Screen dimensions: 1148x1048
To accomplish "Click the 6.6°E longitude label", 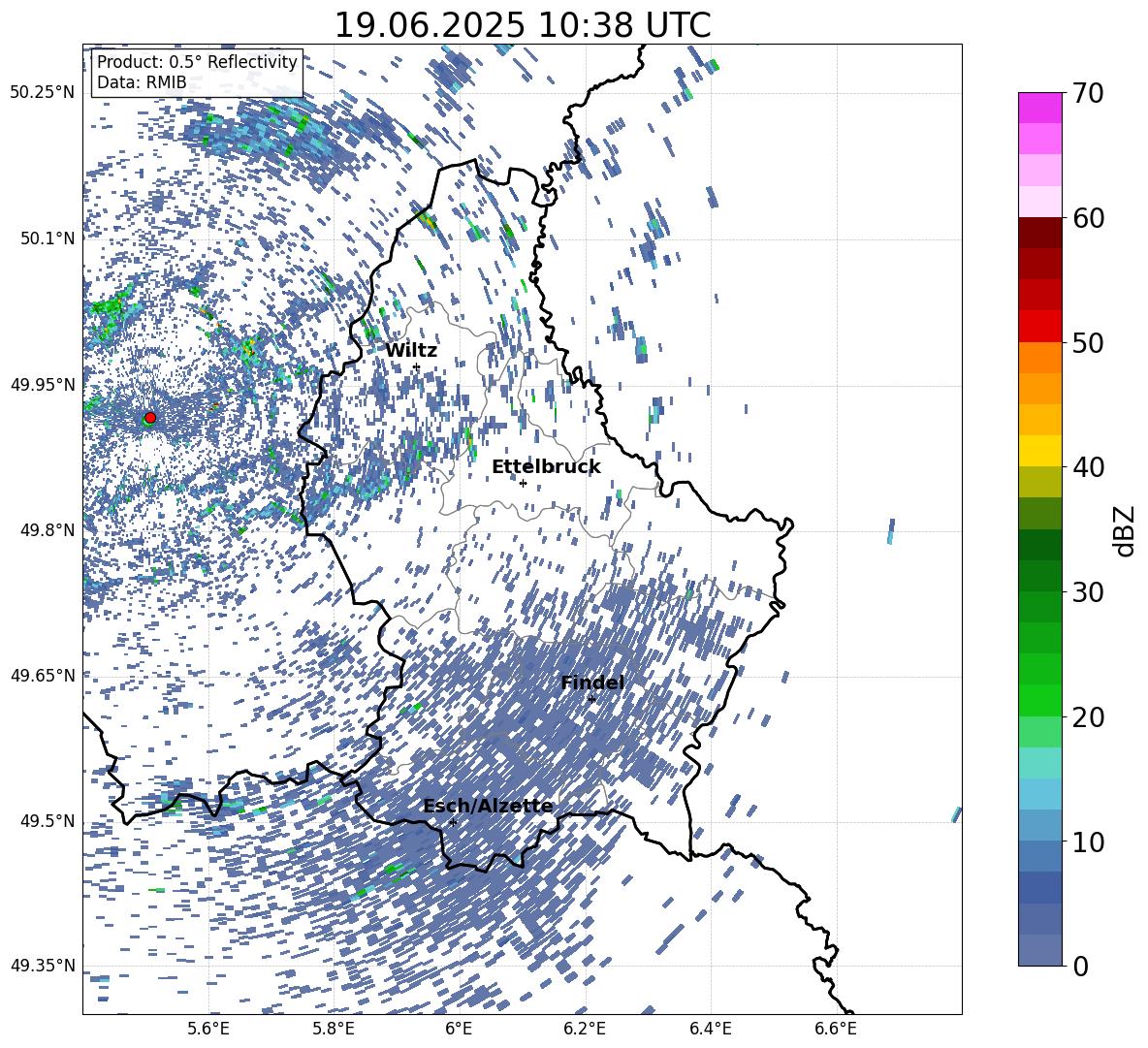I will (836, 1029).
